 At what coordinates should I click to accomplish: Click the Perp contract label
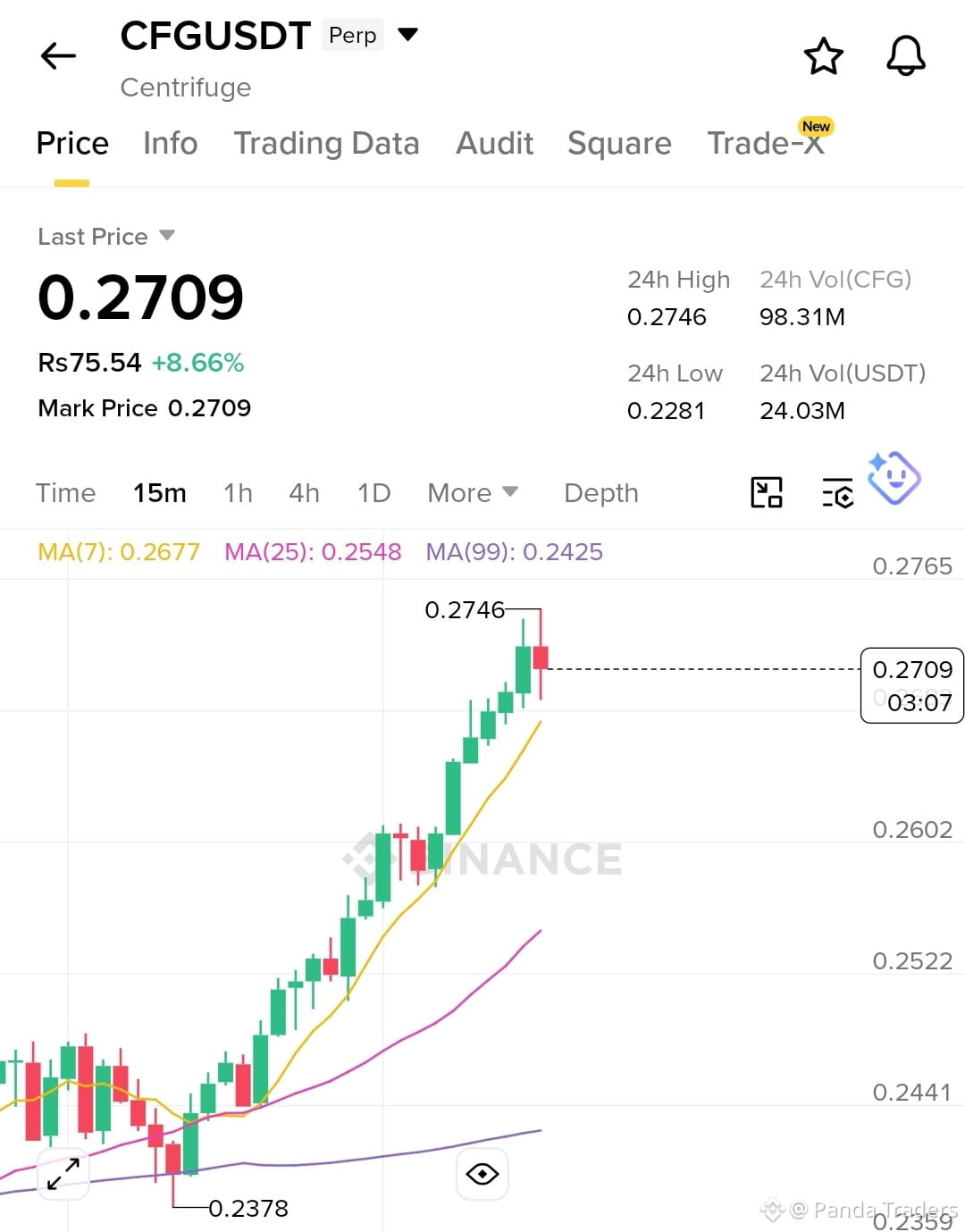(353, 35)
